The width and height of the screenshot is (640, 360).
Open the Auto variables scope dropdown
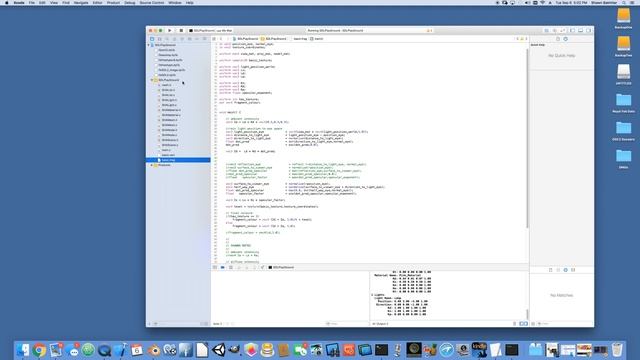click(218, 324)
